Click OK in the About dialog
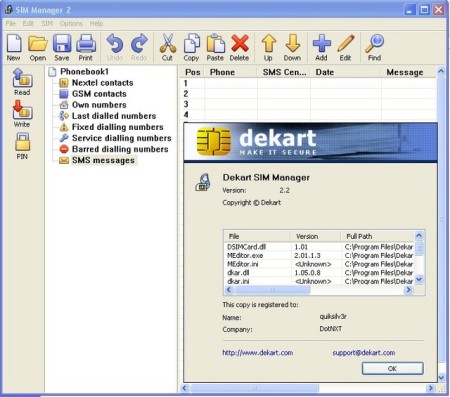The width and height of the screenshot is (450, 397). (393, 368)
